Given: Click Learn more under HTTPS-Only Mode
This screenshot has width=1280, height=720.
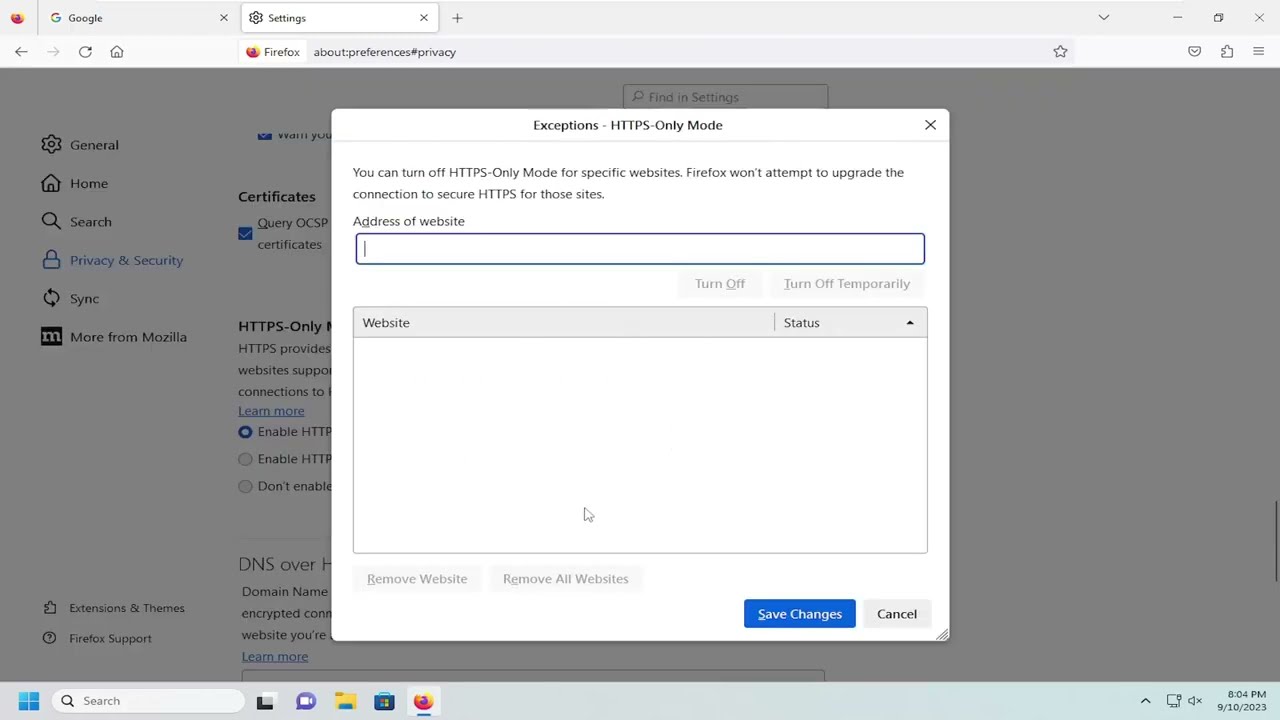Looking at the screenshot, I should [x=271, y=411].
